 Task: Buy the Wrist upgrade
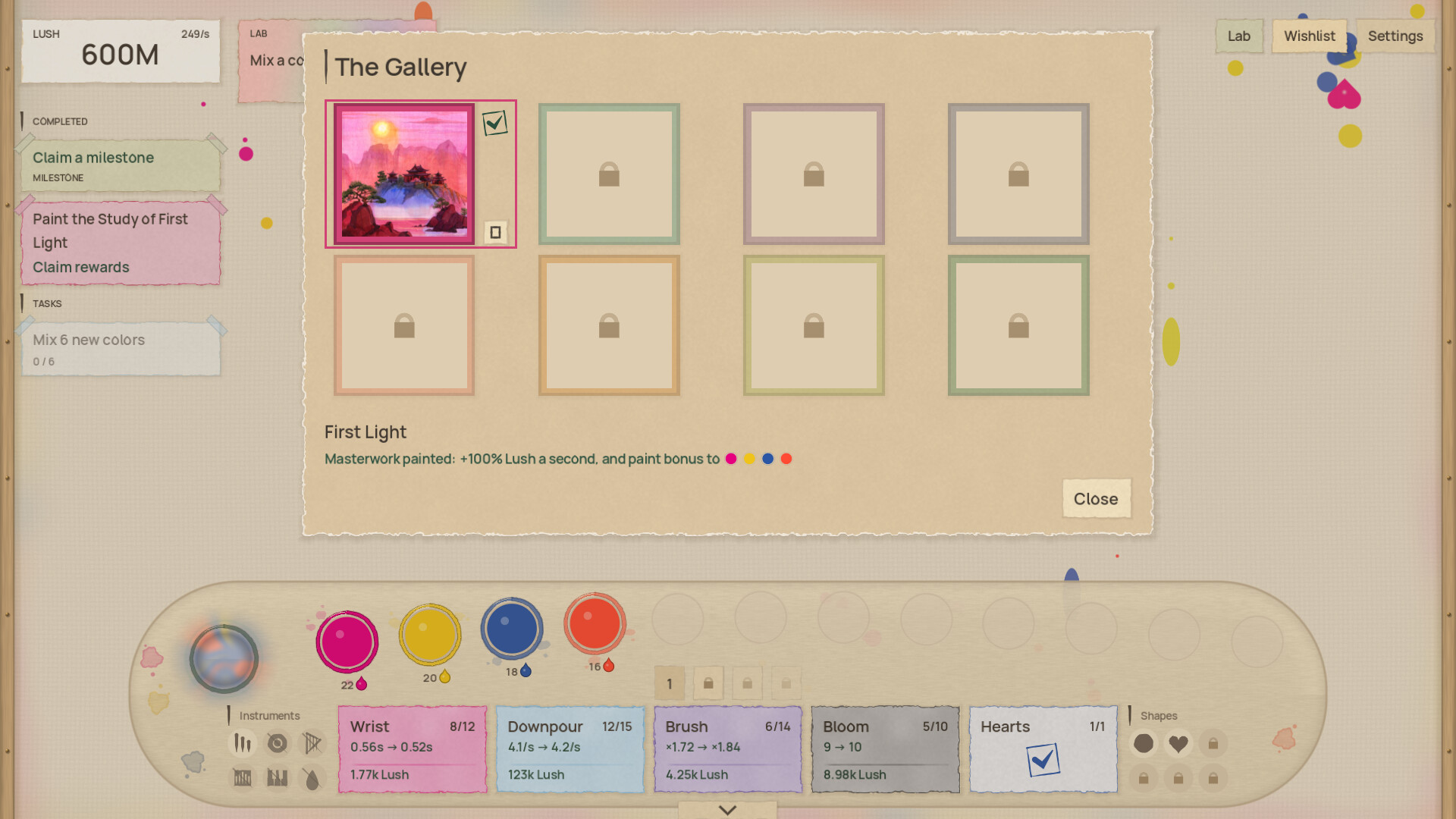point(413,749)
